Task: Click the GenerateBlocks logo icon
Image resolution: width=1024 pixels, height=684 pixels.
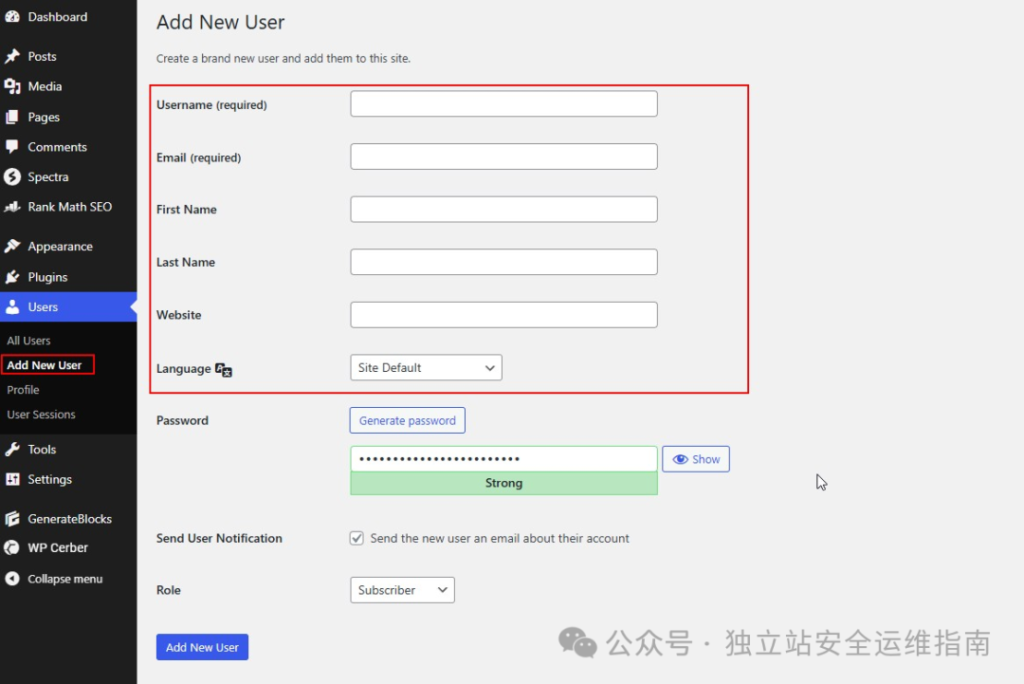Action: point(12,519)
